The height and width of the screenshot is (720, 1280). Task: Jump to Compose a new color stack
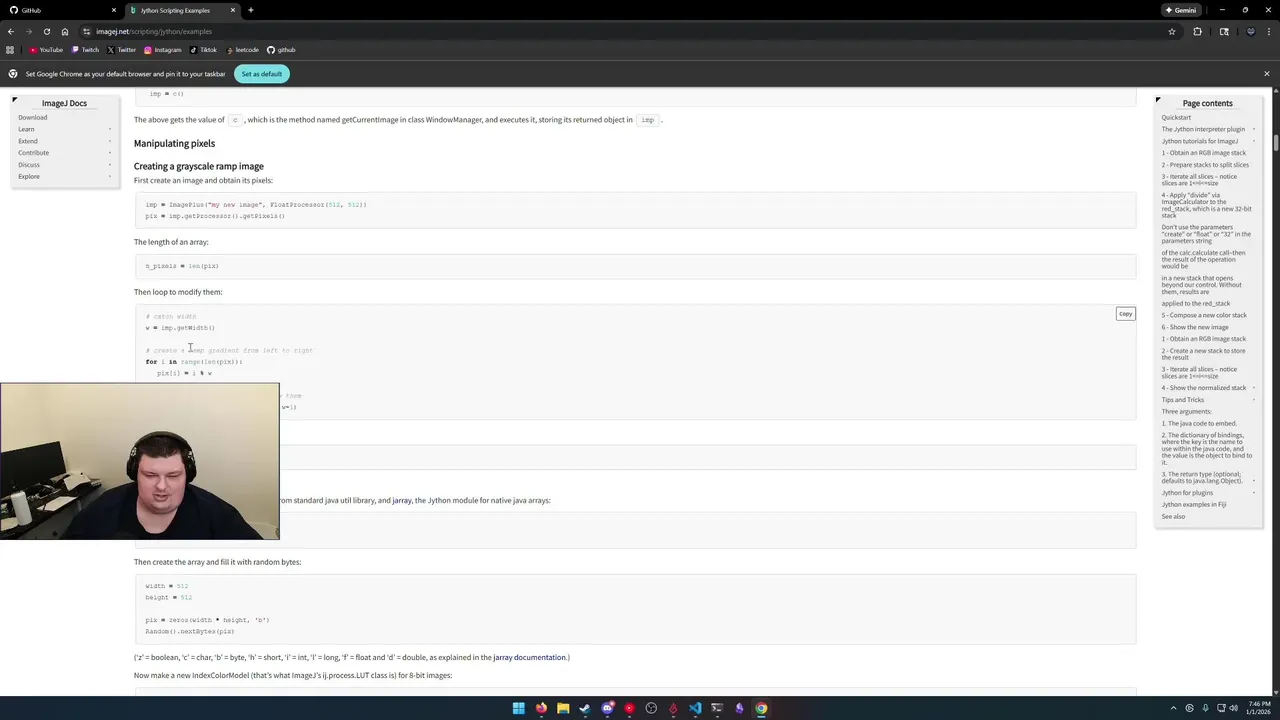(x=1204, y=315)
